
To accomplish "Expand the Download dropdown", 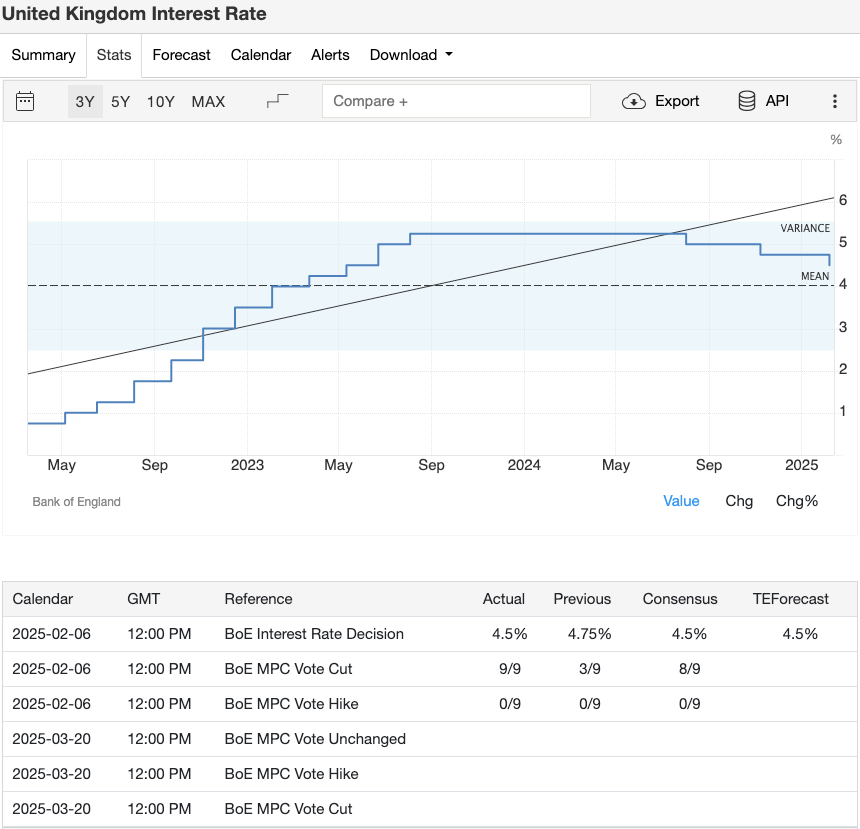I will point(411,55).
